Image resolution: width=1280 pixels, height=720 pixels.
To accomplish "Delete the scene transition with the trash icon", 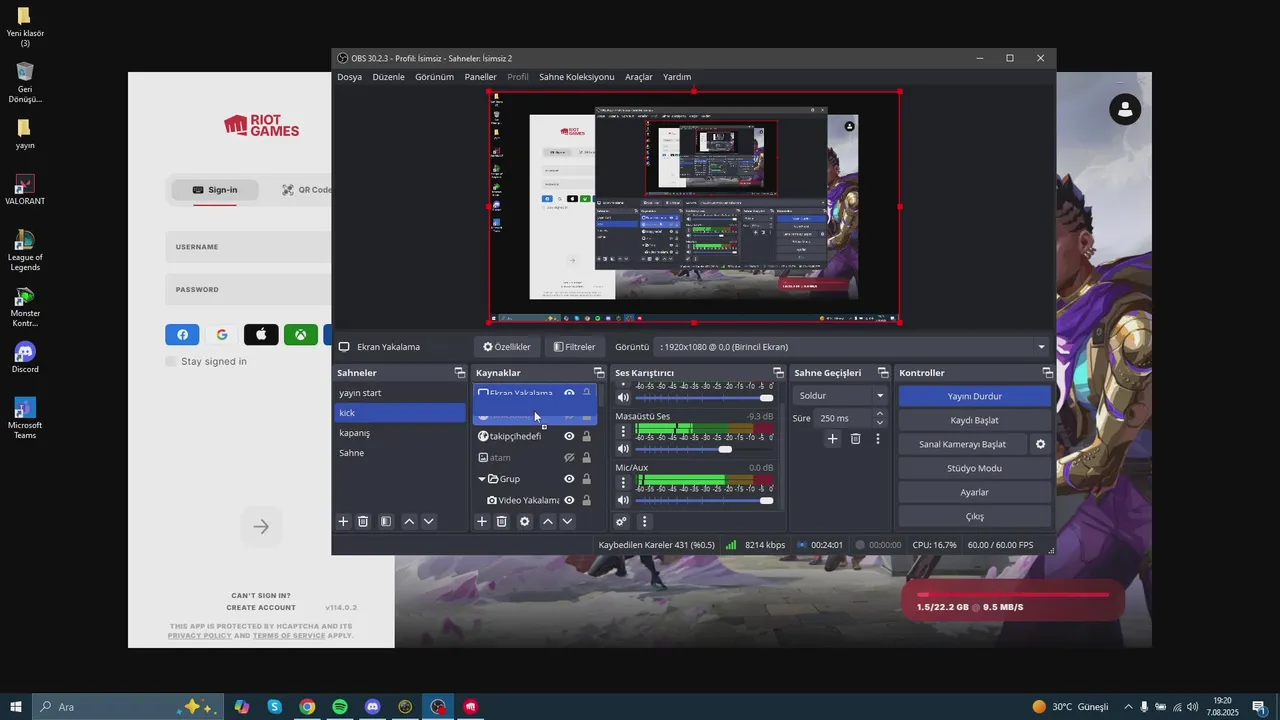I will point(855,438).
